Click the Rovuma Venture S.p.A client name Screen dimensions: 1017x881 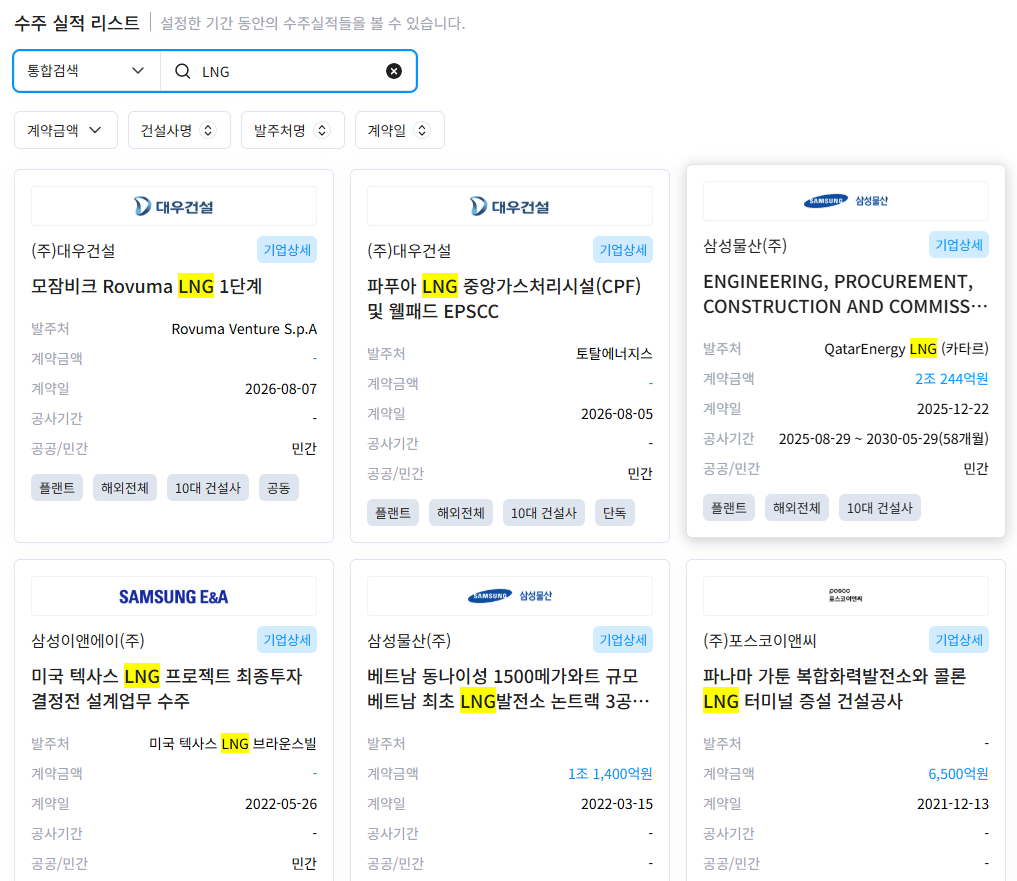pyautogui.click(x=245, y=329)
